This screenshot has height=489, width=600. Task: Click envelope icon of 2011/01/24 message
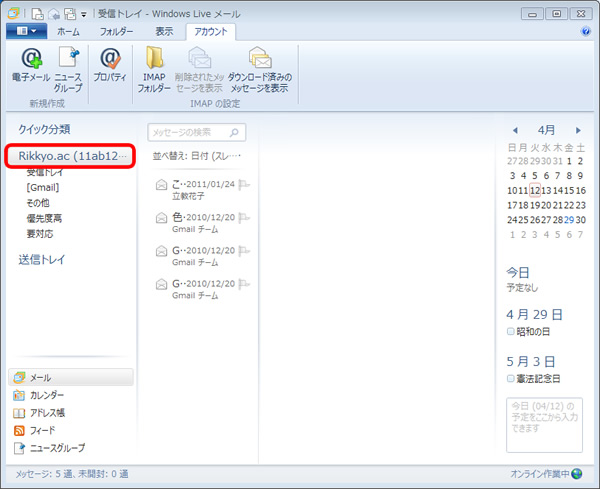point(161,184)
